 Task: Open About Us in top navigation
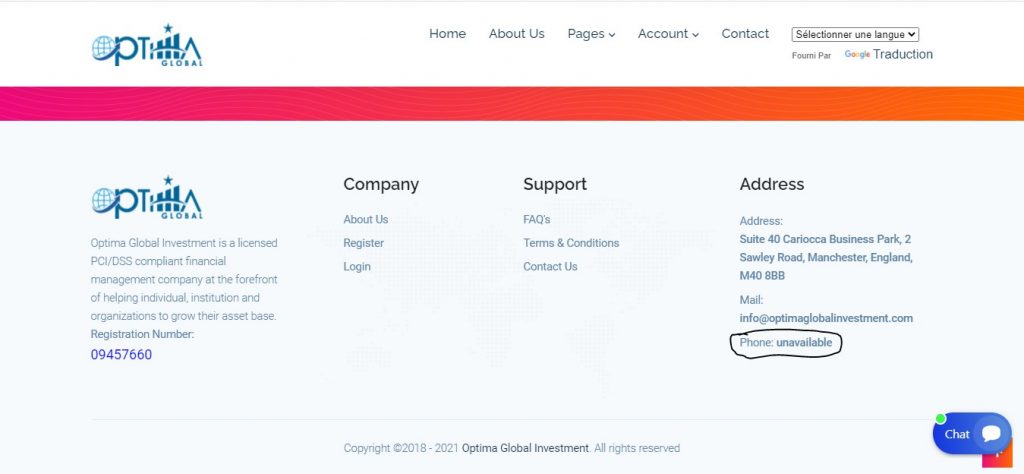point(516,34)
